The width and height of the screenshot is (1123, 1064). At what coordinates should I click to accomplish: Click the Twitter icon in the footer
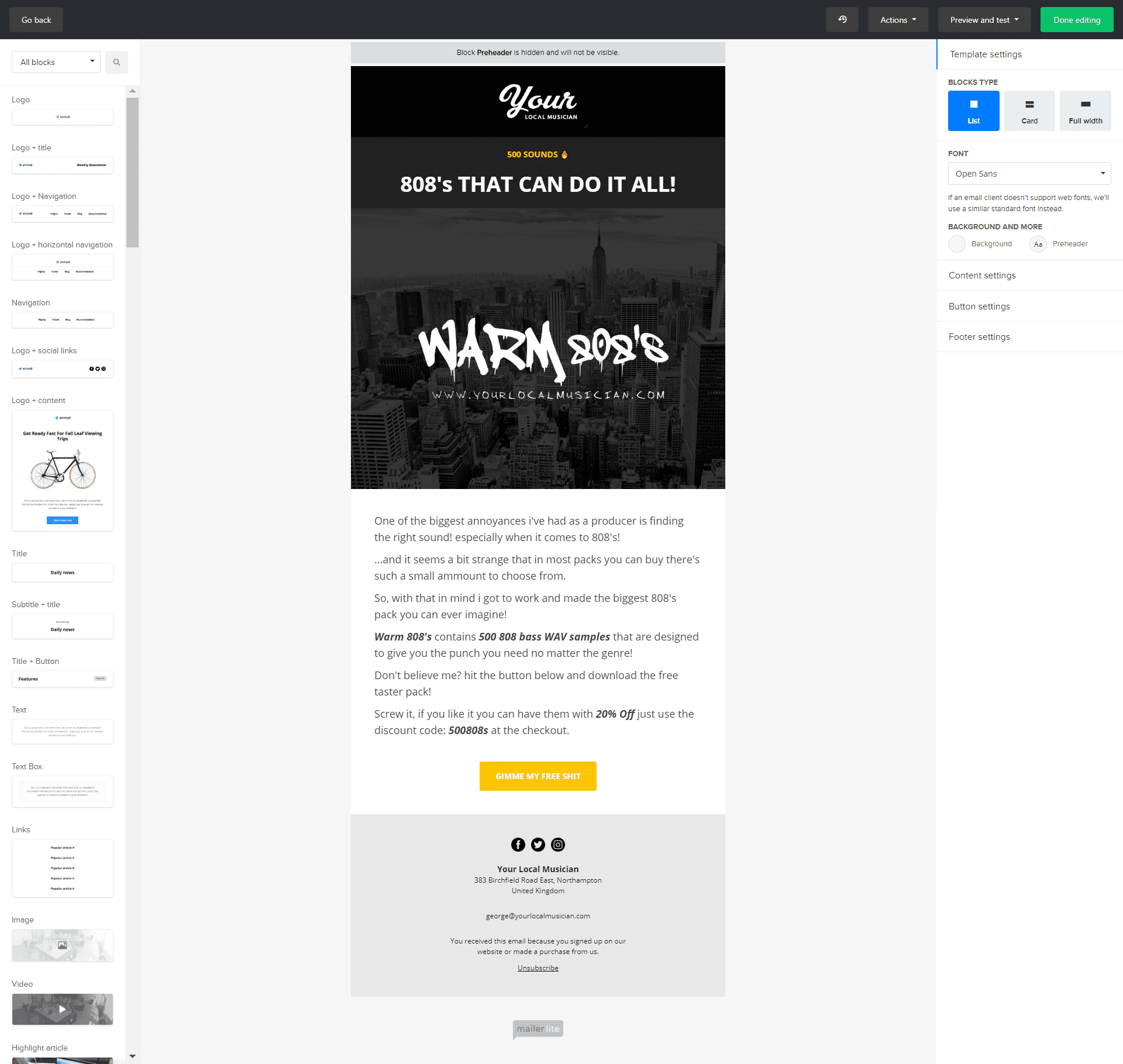pos(538,845)
